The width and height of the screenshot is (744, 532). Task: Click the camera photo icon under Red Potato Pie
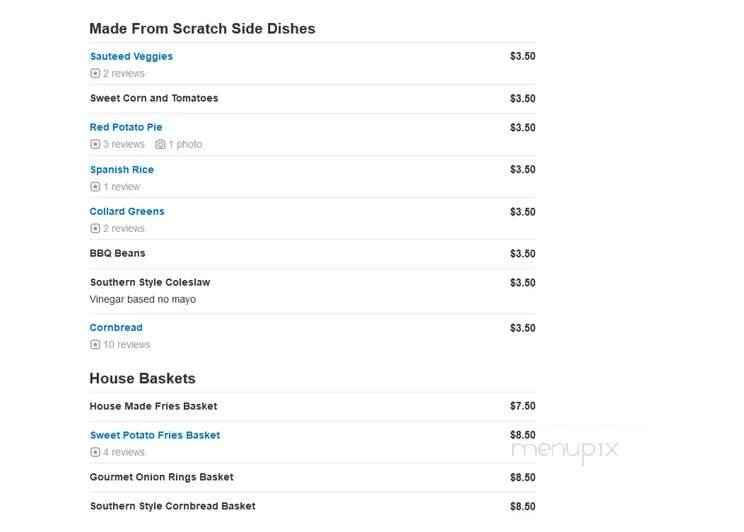point(160,145)
